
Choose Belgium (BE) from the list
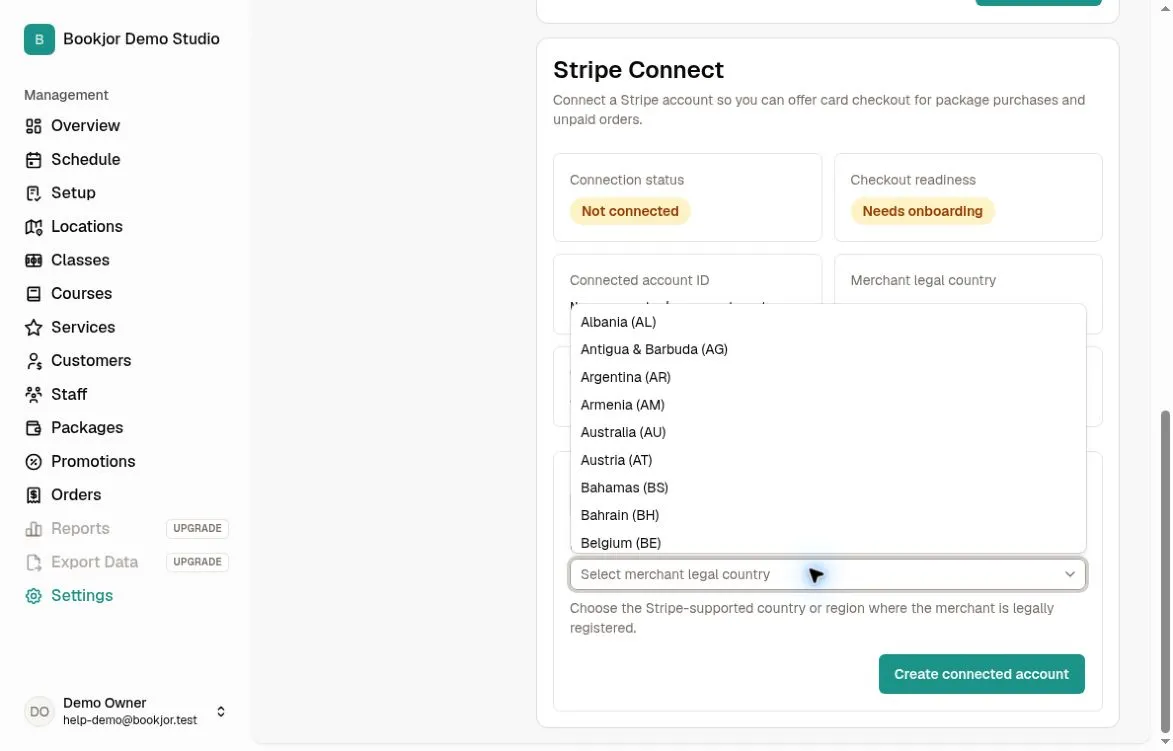(x=827, y=542)
